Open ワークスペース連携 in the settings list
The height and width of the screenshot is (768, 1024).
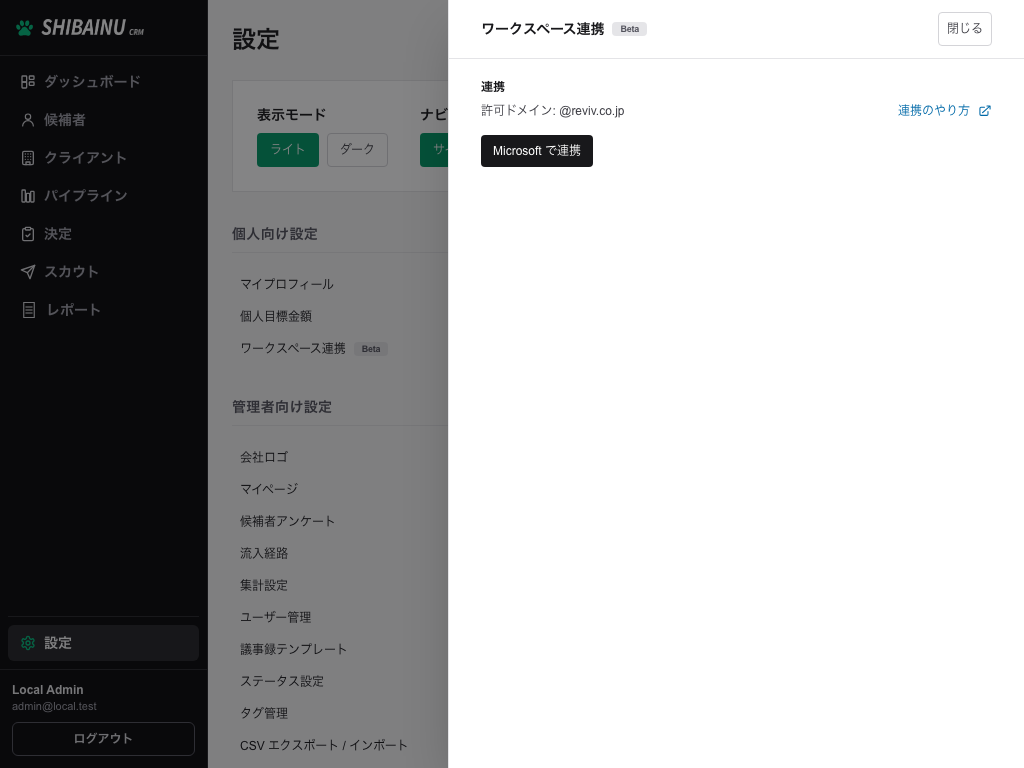293,348
